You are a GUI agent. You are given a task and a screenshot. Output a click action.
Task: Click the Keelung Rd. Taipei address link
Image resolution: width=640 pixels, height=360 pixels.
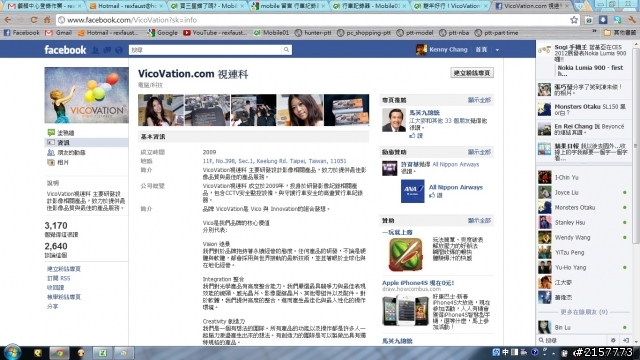point(274,161)
